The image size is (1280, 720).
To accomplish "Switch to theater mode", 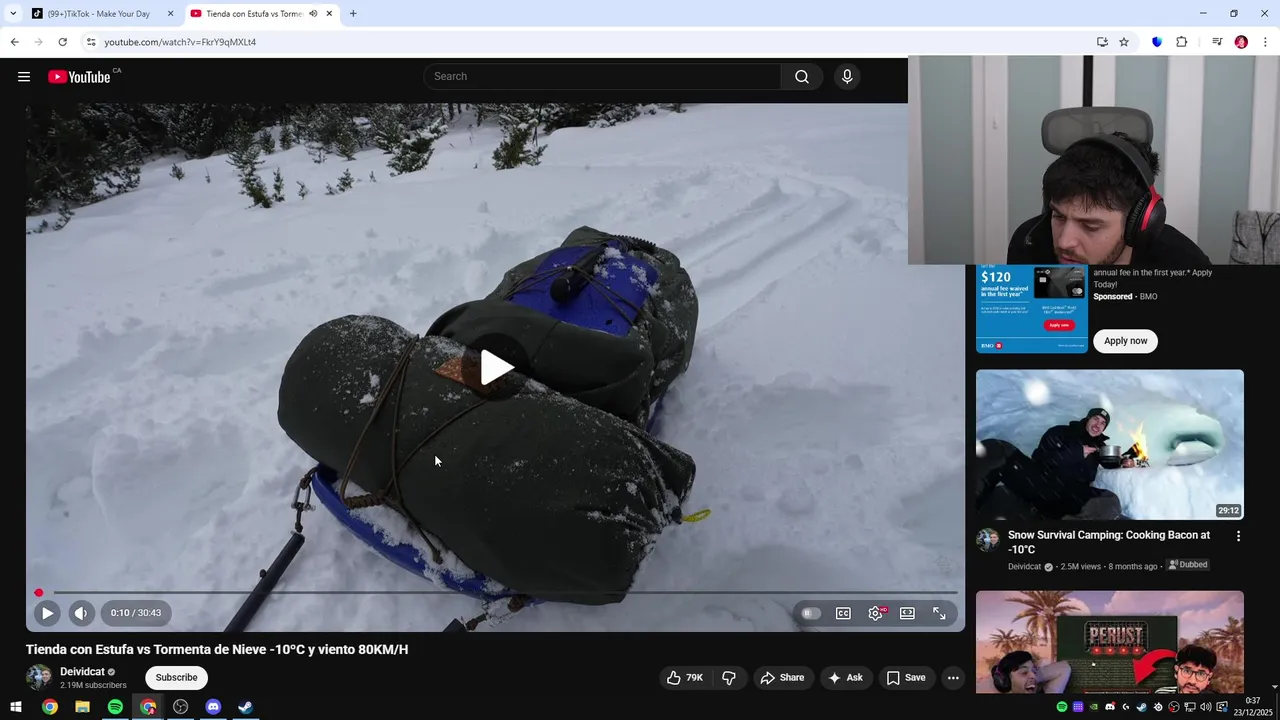I will point(907,613).
